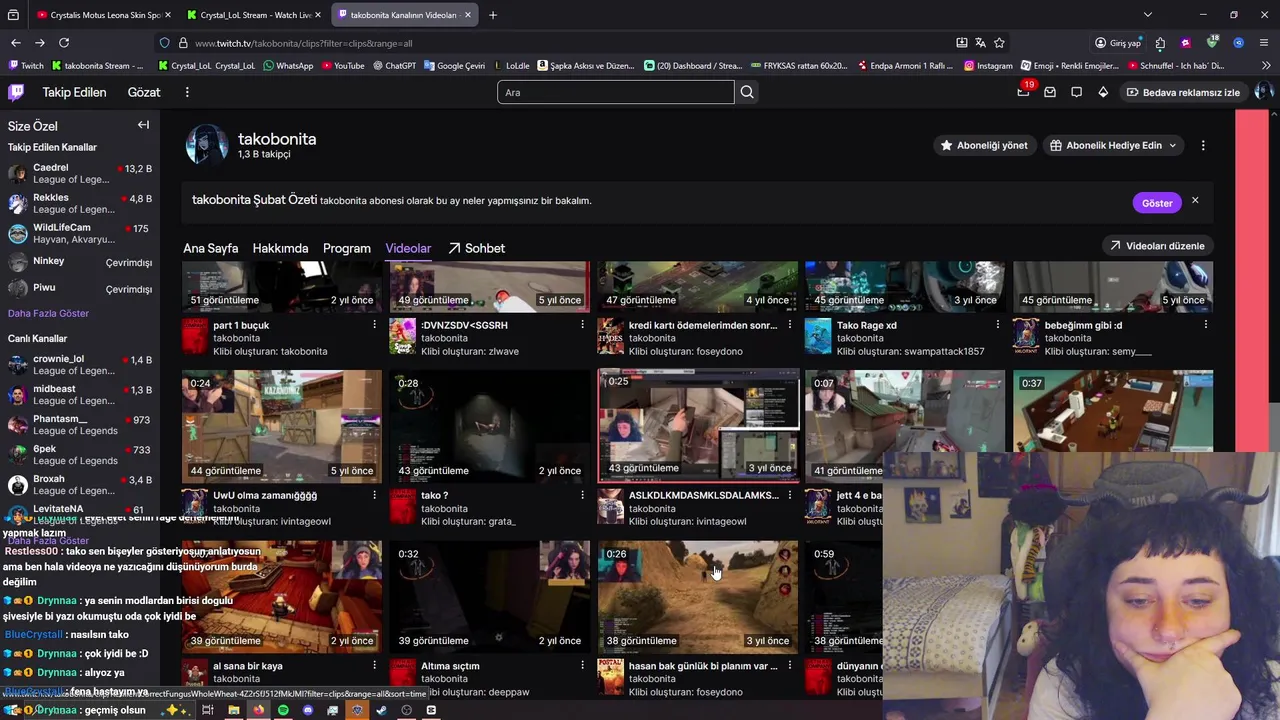This screenshot has height=720, width=1280.
Task: Click the search magnifier button
Action: click(747, 92)
